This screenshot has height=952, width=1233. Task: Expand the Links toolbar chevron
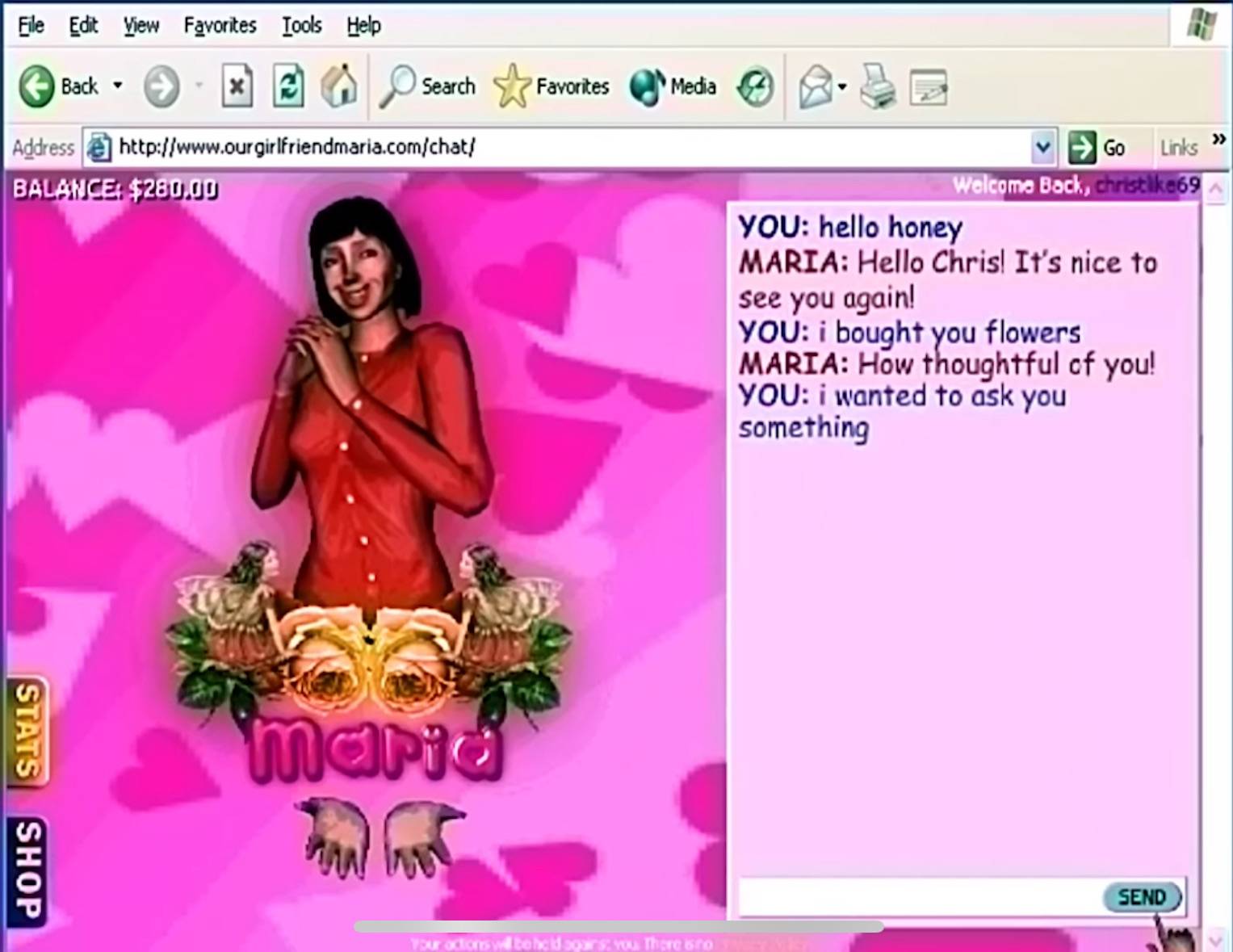click(1218, 140)
